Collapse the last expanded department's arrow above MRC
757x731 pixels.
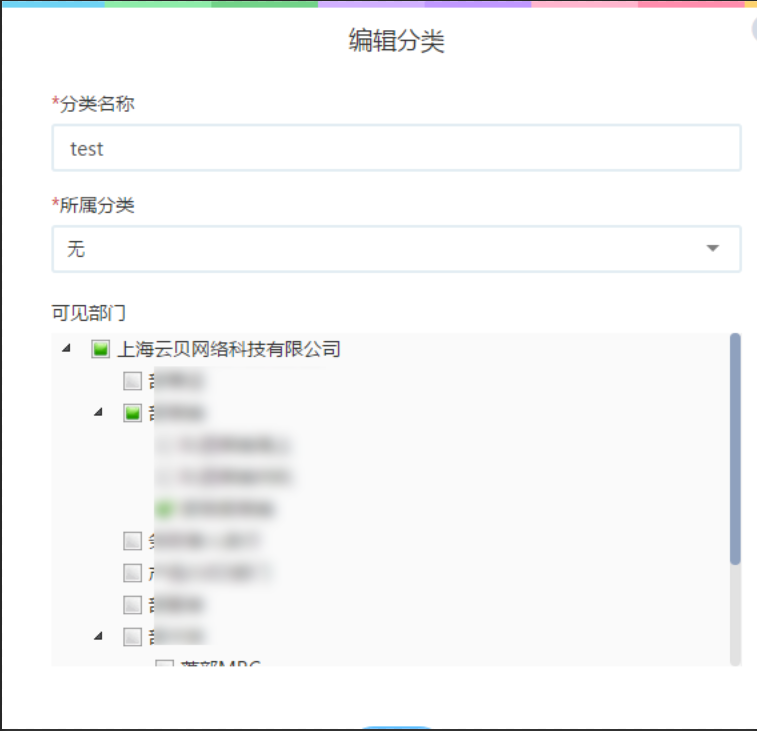point(98,636)
